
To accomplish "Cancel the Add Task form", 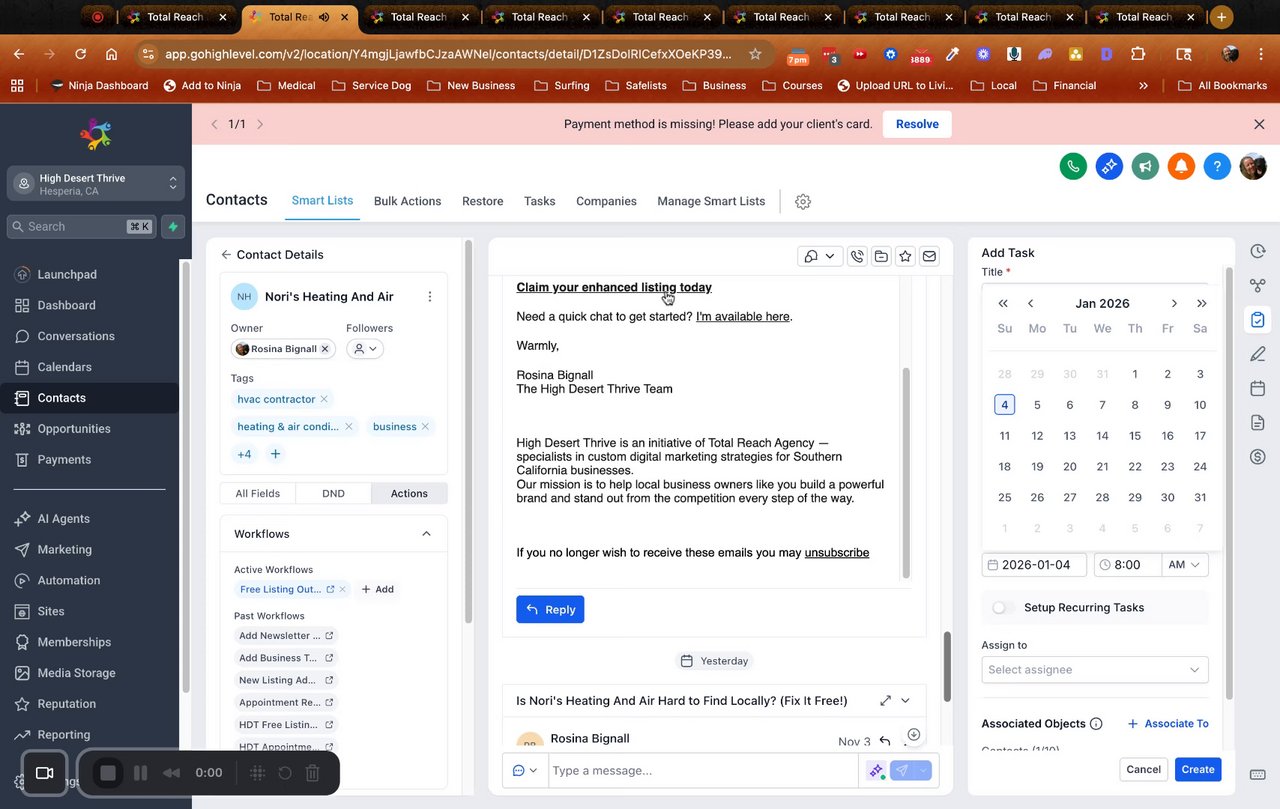I will coord(1143,770).
